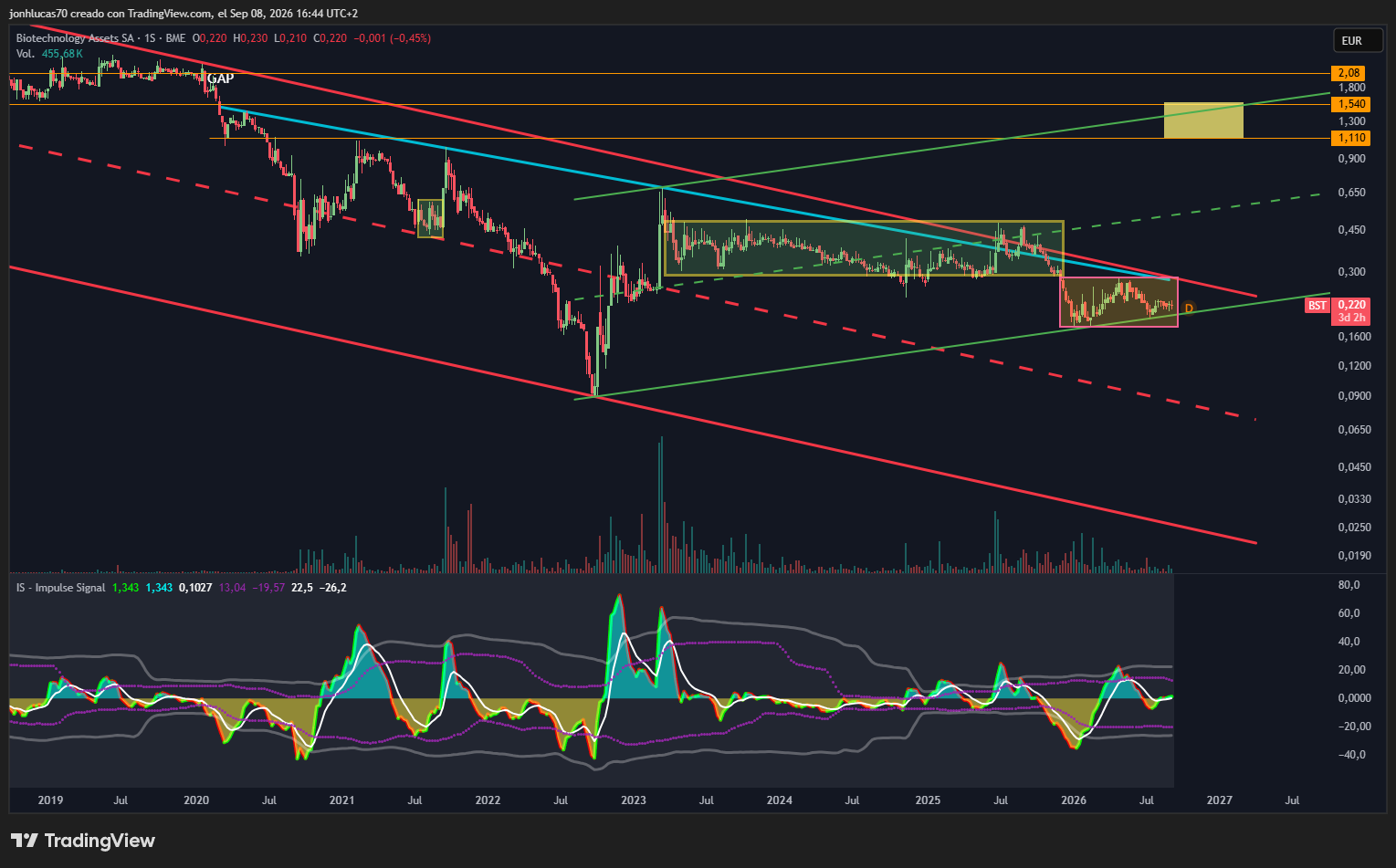This screenshot has width=1396, height=868.
Task: Click the GAP annotation label
Action: click(220, 78)
